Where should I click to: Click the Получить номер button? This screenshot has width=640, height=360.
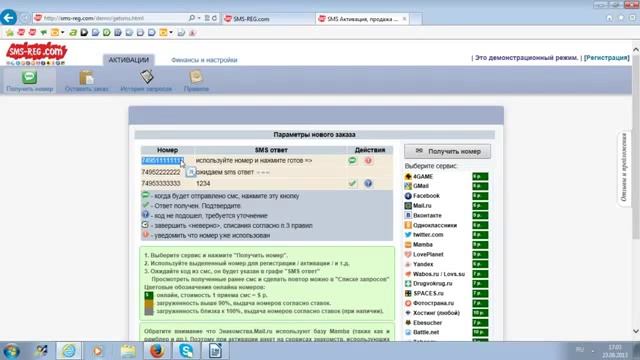point(447,151)
